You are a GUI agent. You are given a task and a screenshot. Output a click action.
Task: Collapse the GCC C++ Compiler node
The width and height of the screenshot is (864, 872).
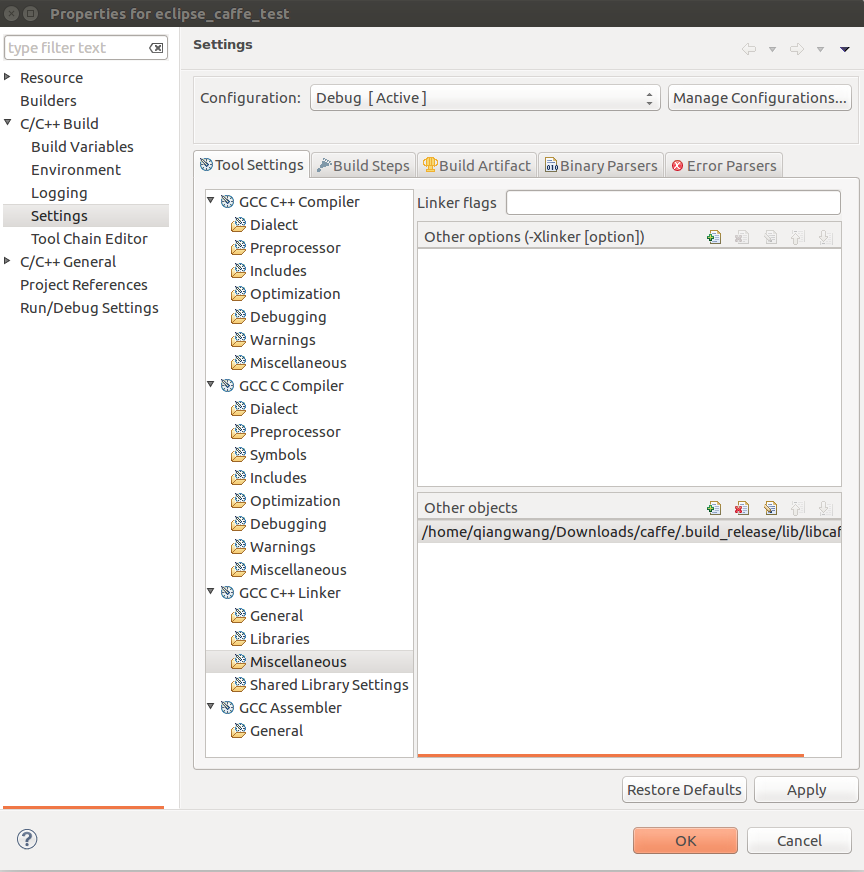click(211, 200)
